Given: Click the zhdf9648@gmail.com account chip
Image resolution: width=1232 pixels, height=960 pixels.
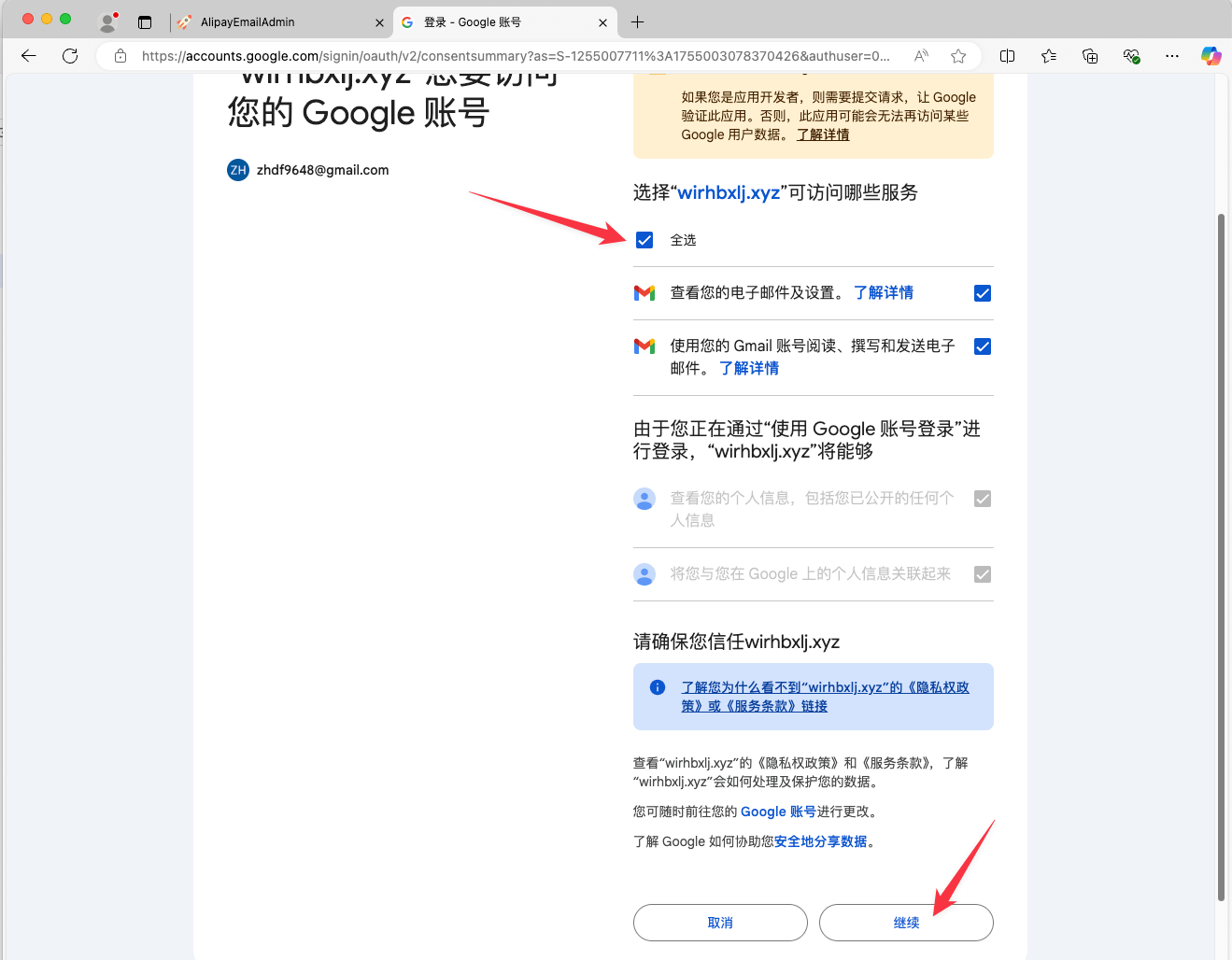Looking at the screenshot, I should point(308,170).
